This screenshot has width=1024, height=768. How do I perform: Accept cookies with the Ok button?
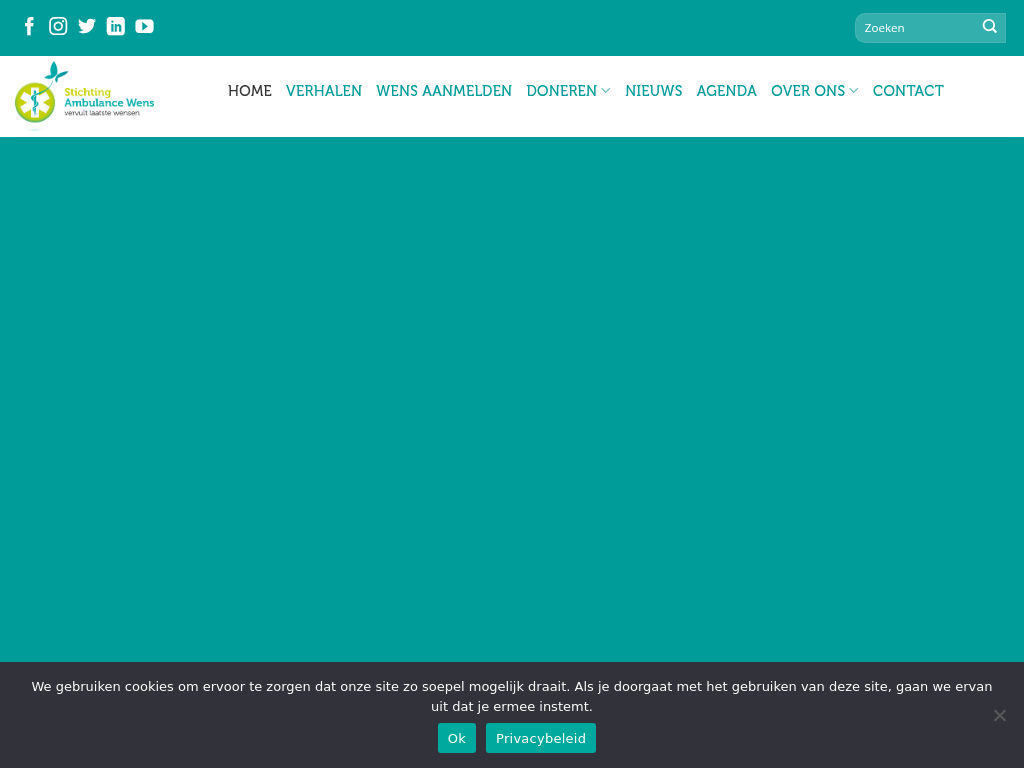pos(457,738)
